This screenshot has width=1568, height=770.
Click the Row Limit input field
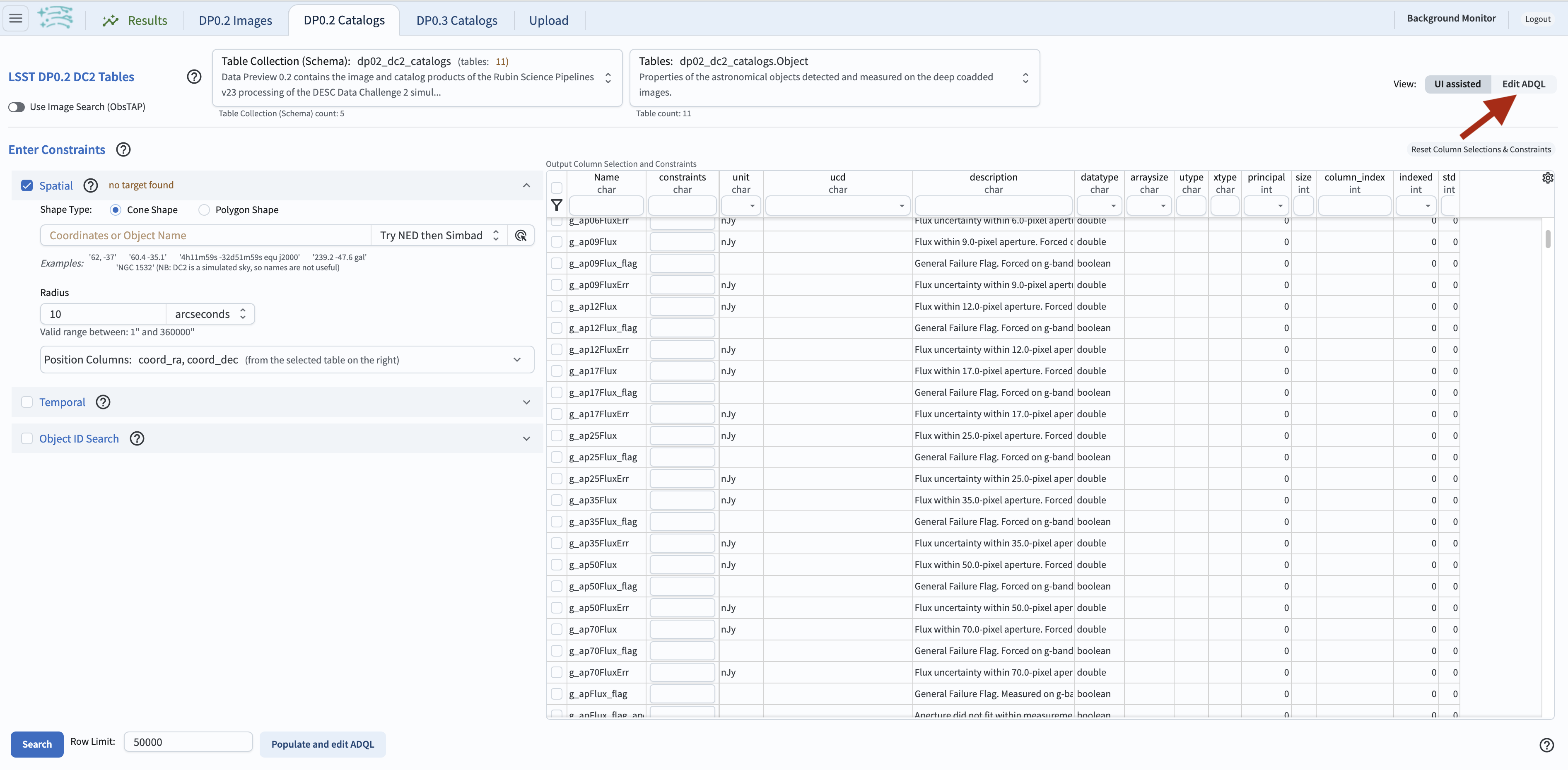pyautogui.click(x=188, y=742)
